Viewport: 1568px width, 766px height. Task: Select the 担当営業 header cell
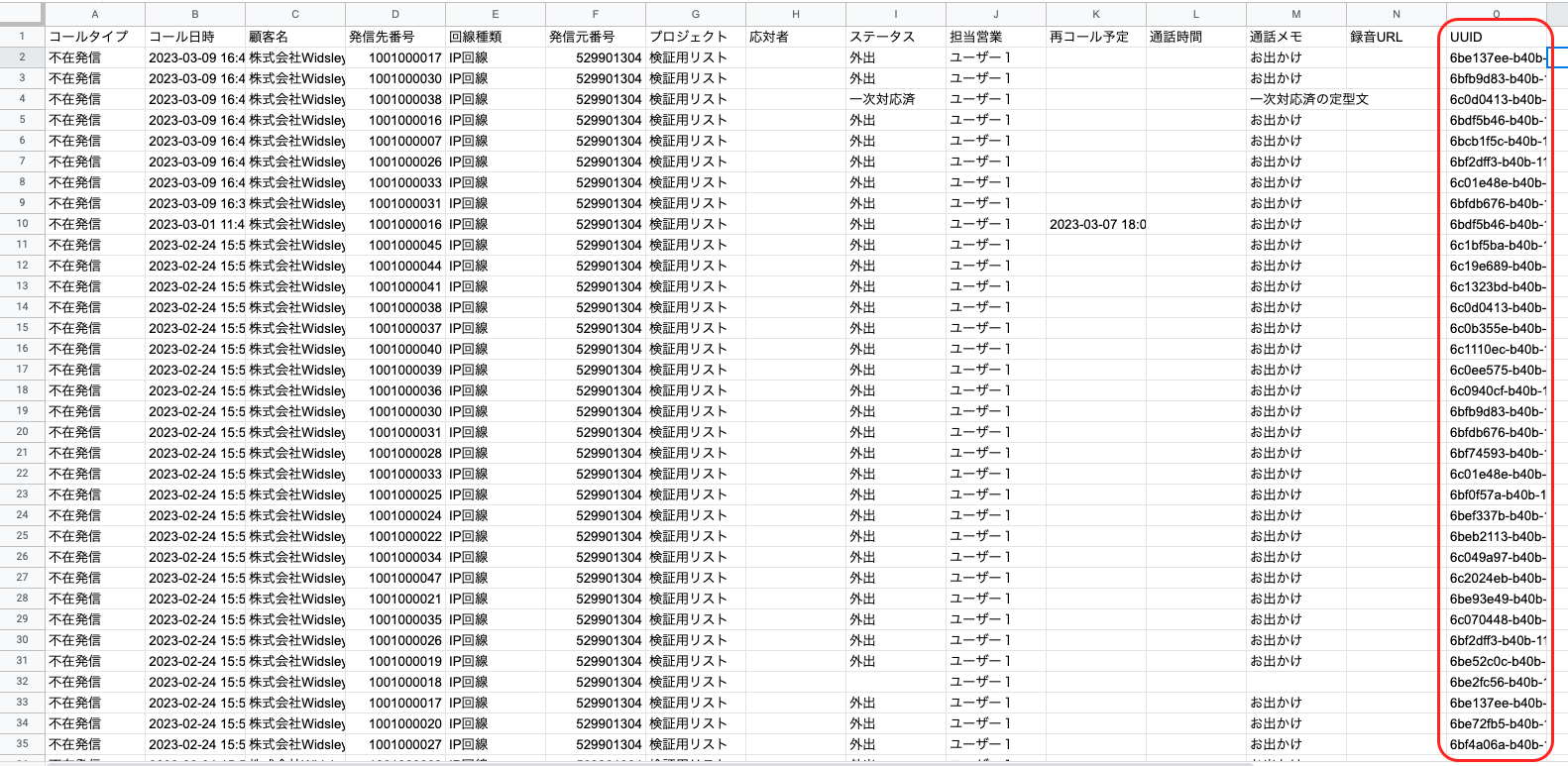(x=995, y=37)
